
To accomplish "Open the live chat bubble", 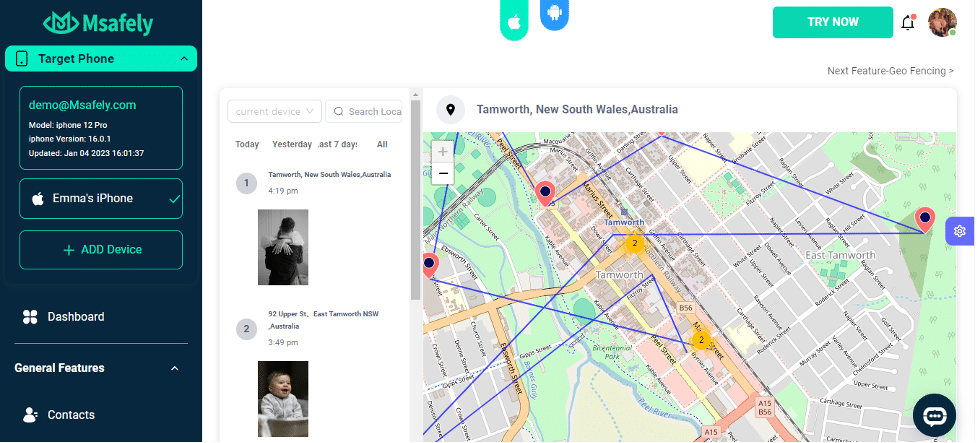I will (x=934, y=415).
